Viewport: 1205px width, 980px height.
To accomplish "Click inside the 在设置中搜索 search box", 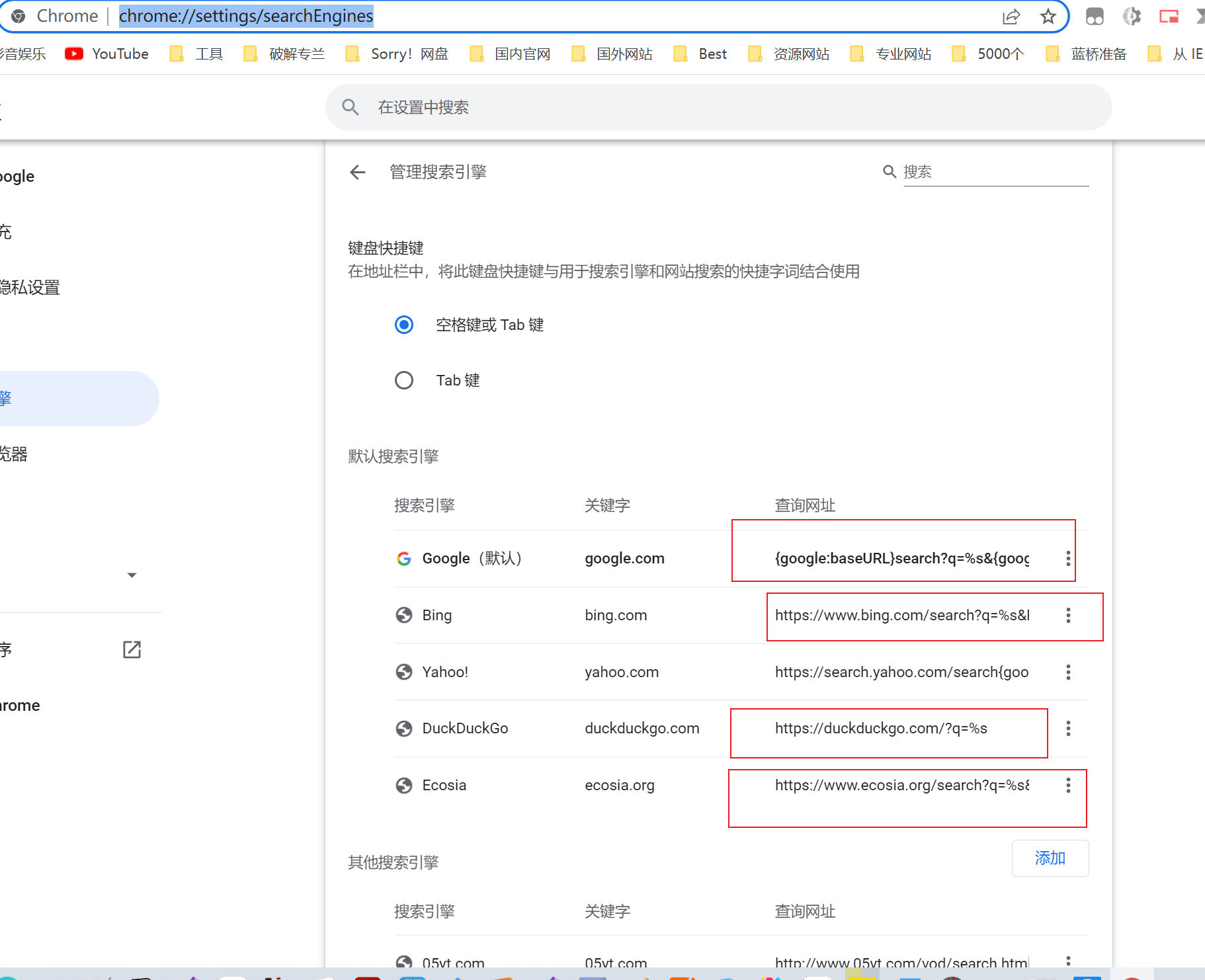I will point(719,107).
